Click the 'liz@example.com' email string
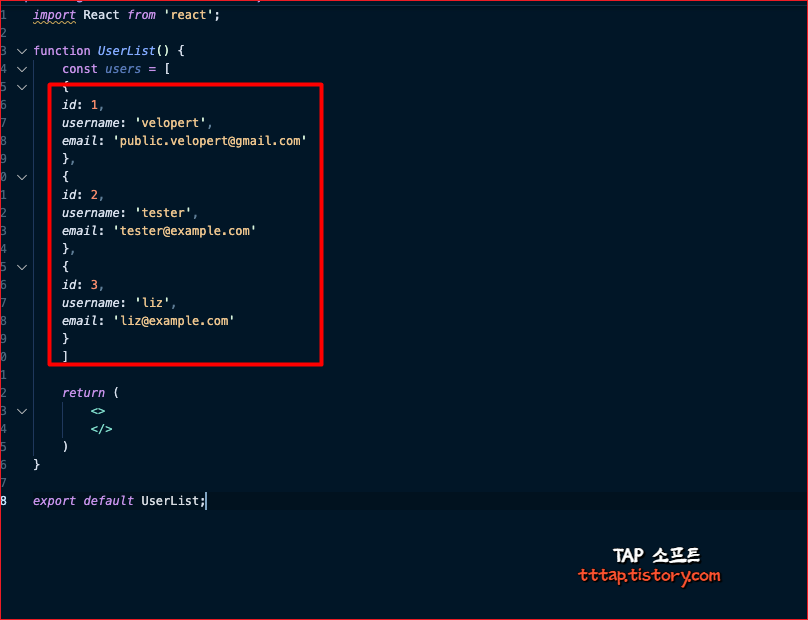 (174, 321)
